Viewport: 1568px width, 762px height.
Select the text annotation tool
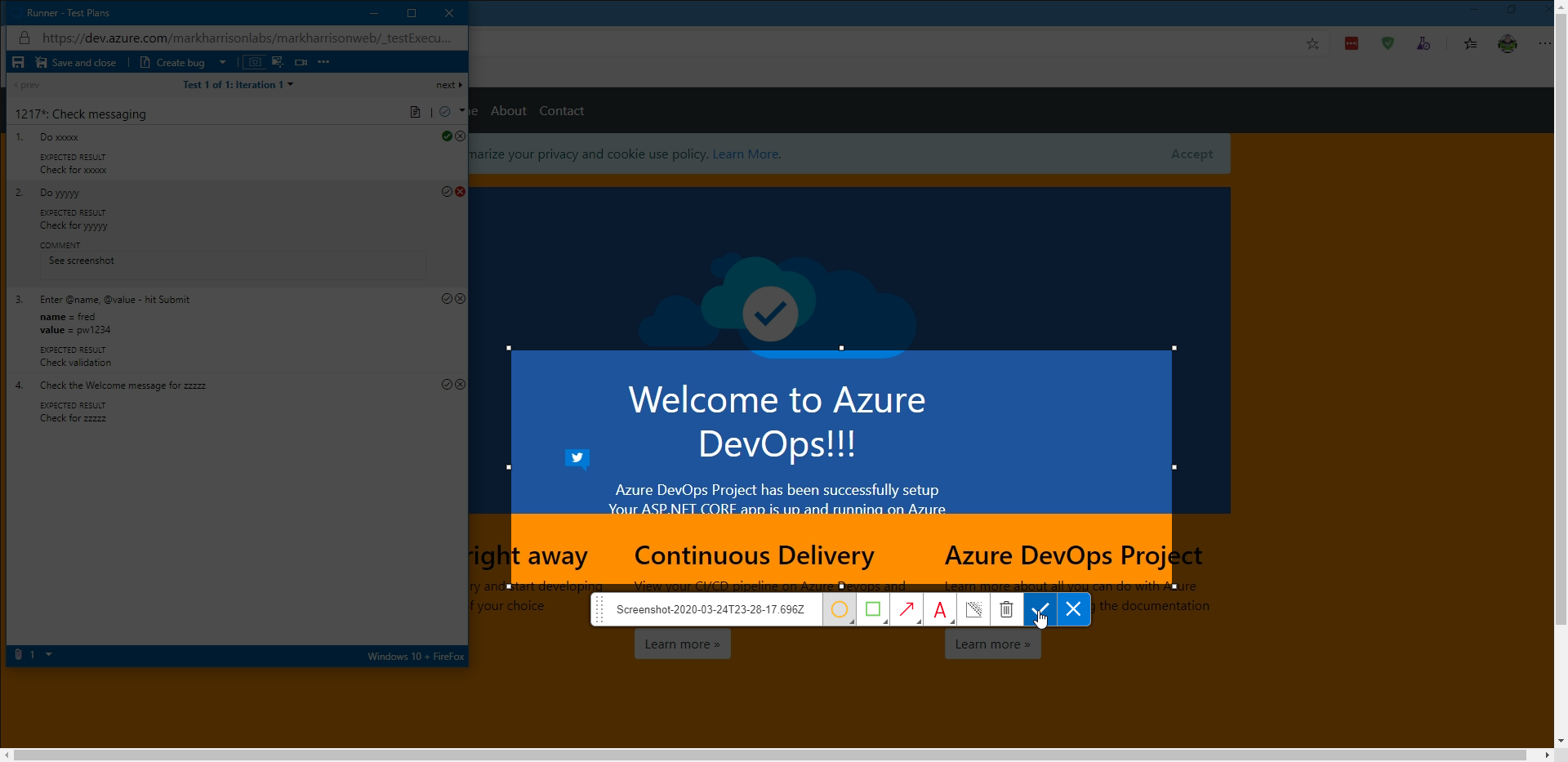coord(940,609)
